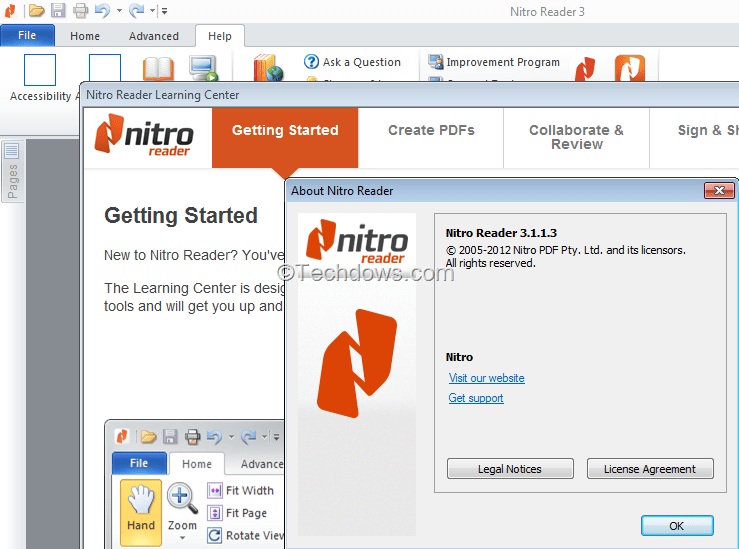Click the small Nitro flame icon in ribbon
Screen dimensions: 739x549
pyautogui.click(x=585, y=68)
